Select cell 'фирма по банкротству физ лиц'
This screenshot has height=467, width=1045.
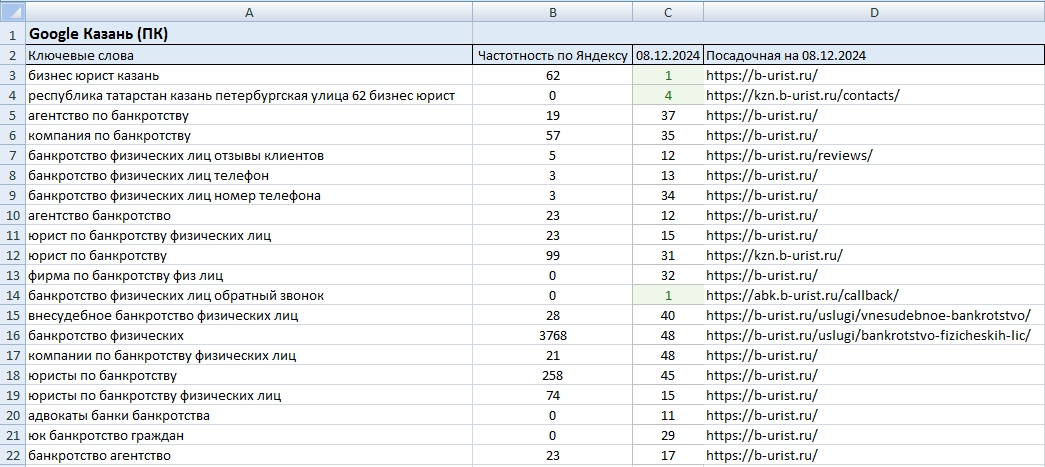(249, 275)
